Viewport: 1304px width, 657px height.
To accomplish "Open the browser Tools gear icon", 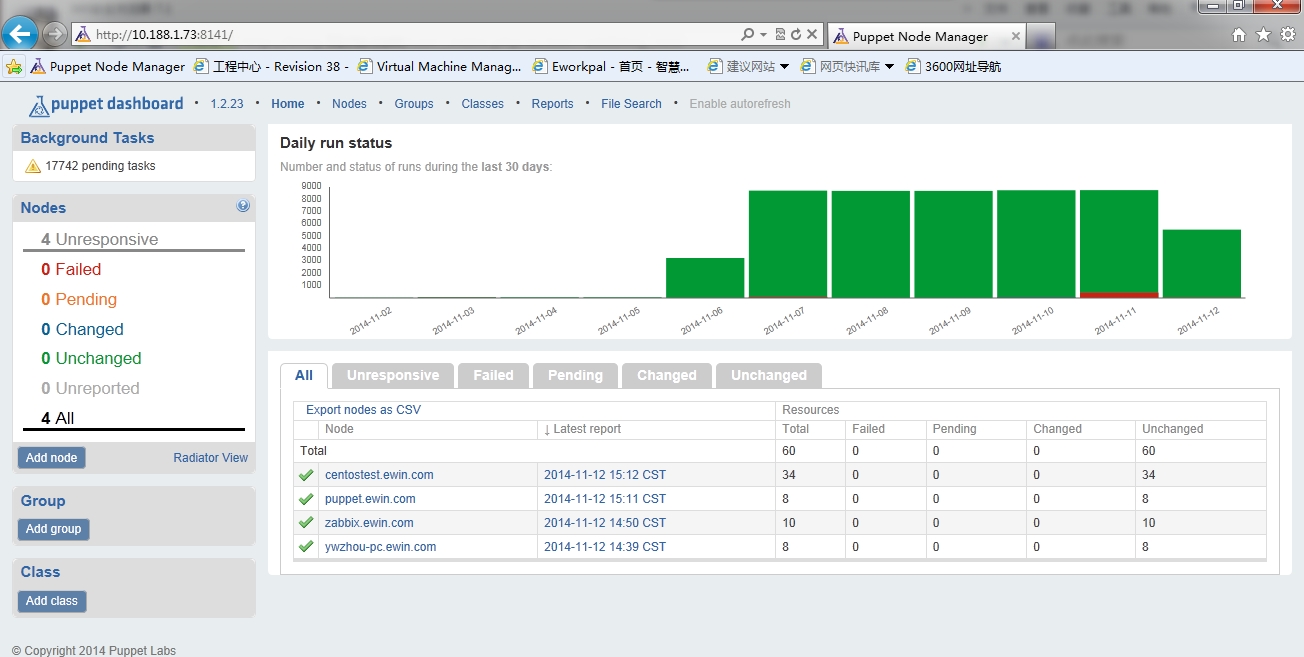I will click(x=1286, y=35).
